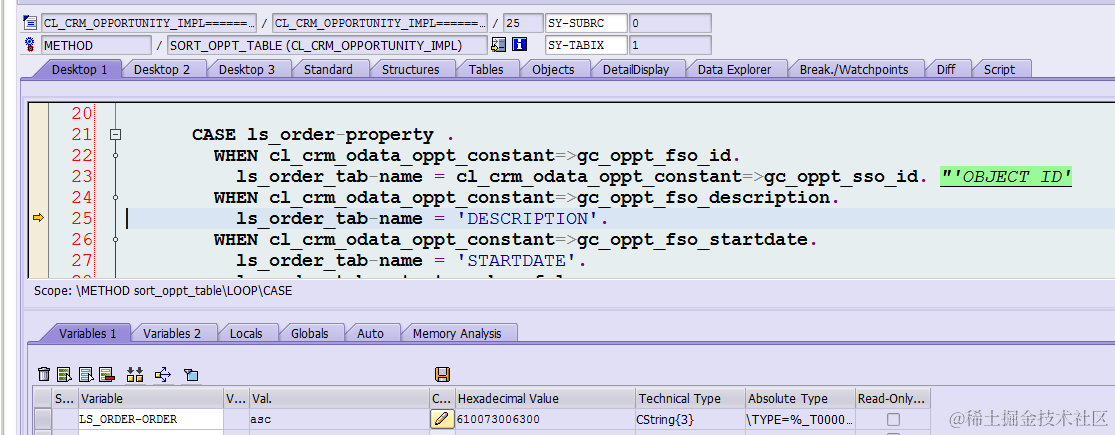Image resolution: width=1115 pixels, height=435 pixels.
Task: Click the 'DESCRIPTION' string on line 25
Action: click(533, 218)
